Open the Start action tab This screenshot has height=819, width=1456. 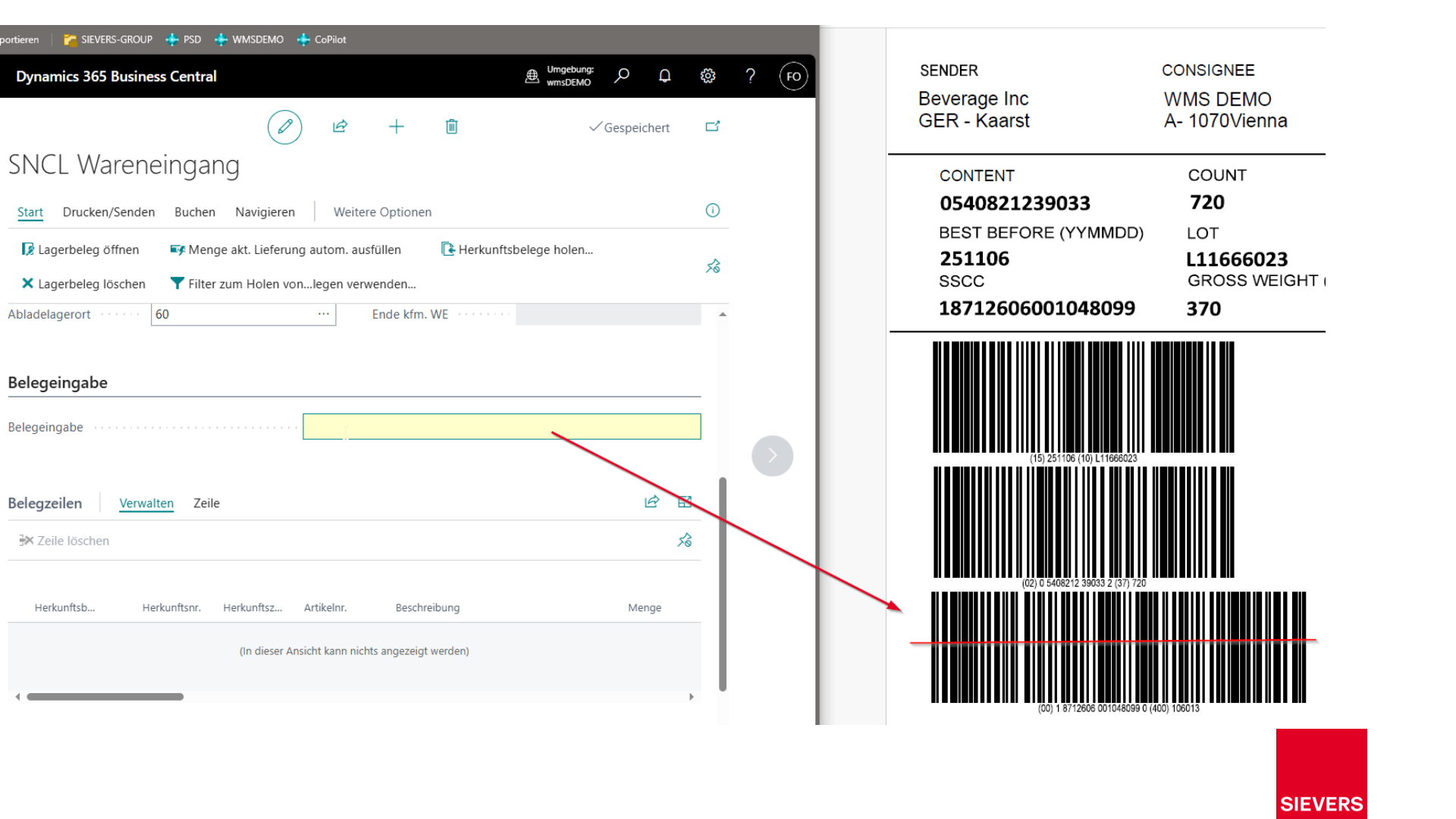pyautogui.click(x=30, y=212)
